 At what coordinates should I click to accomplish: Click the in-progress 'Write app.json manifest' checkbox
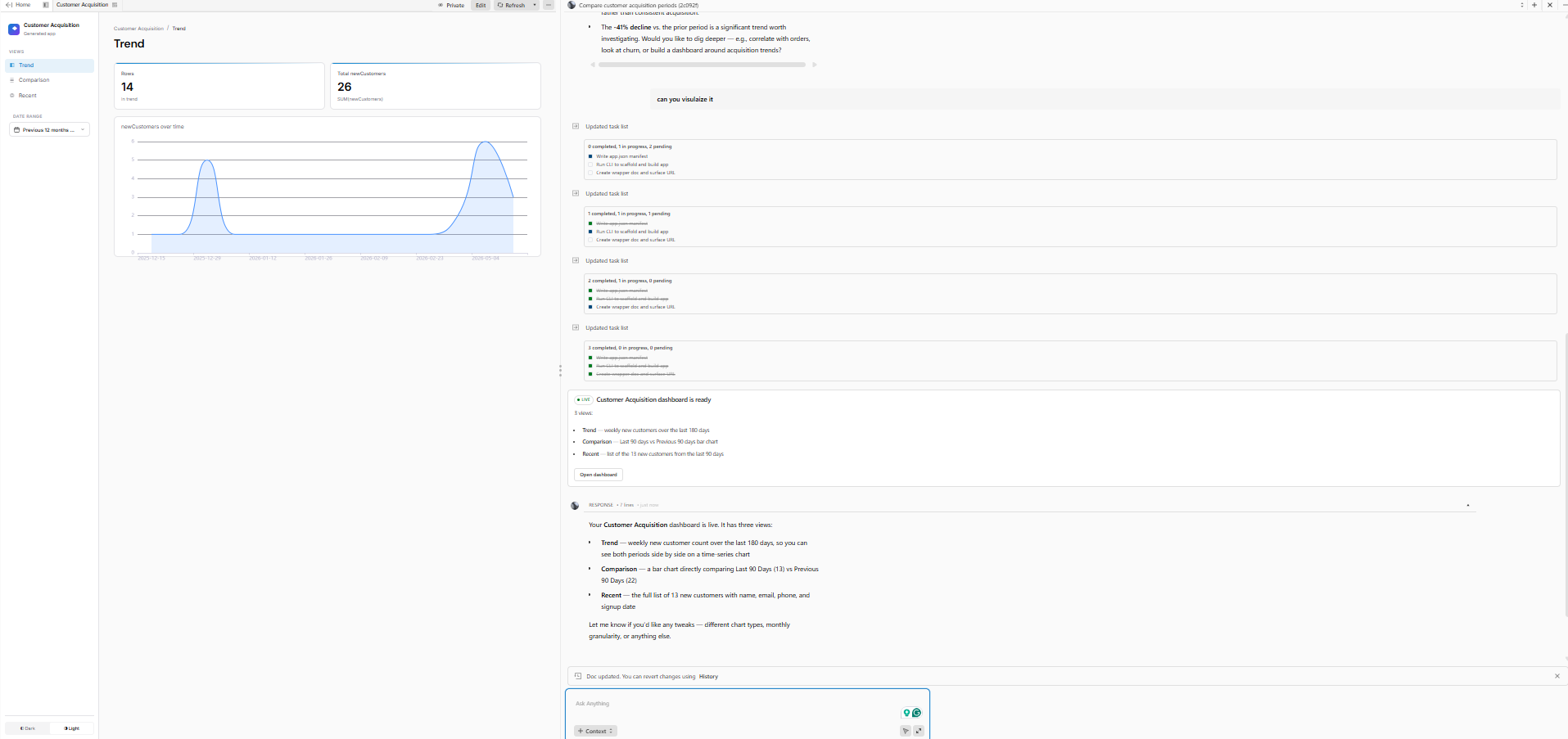(590, 156)
